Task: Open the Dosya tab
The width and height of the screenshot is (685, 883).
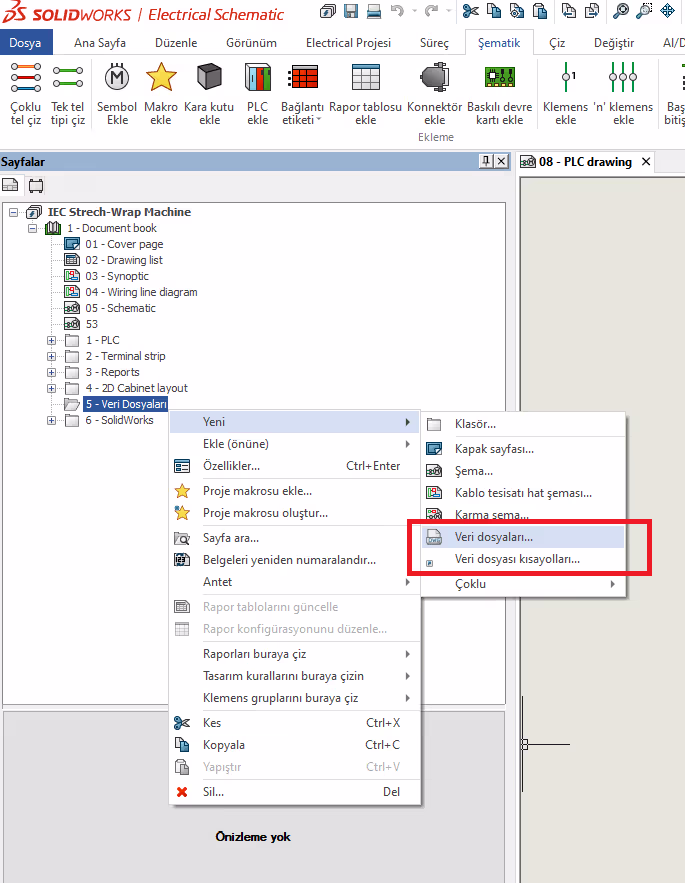Action: coord(25,43)
